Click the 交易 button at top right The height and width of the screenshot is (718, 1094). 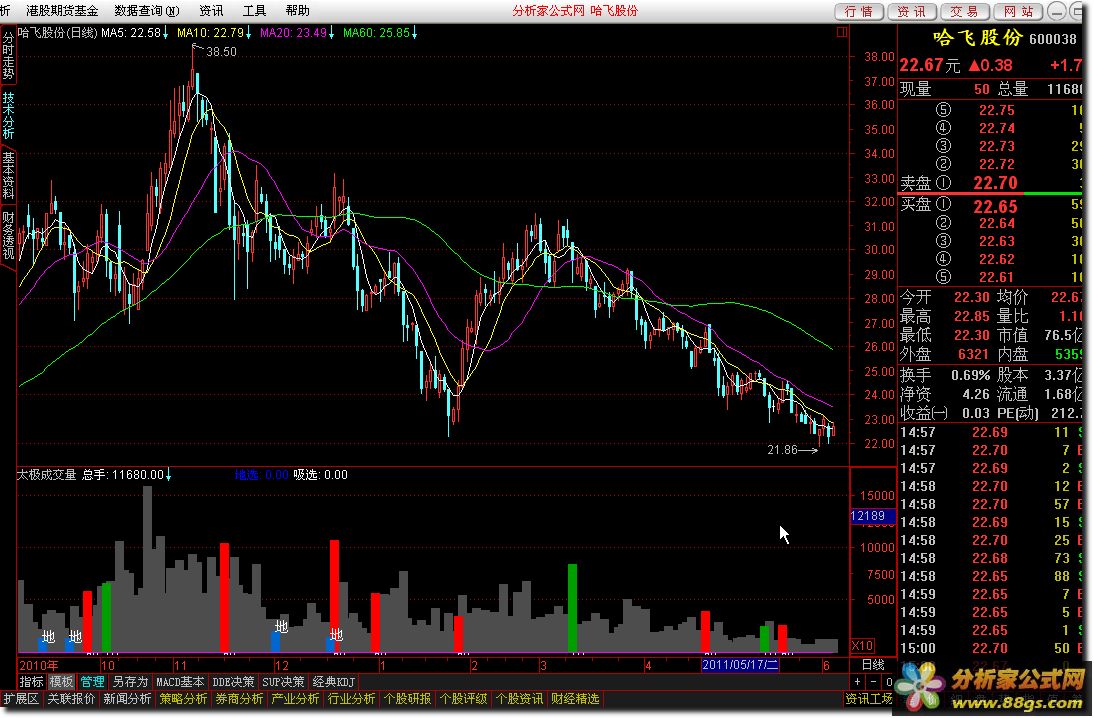964,11
